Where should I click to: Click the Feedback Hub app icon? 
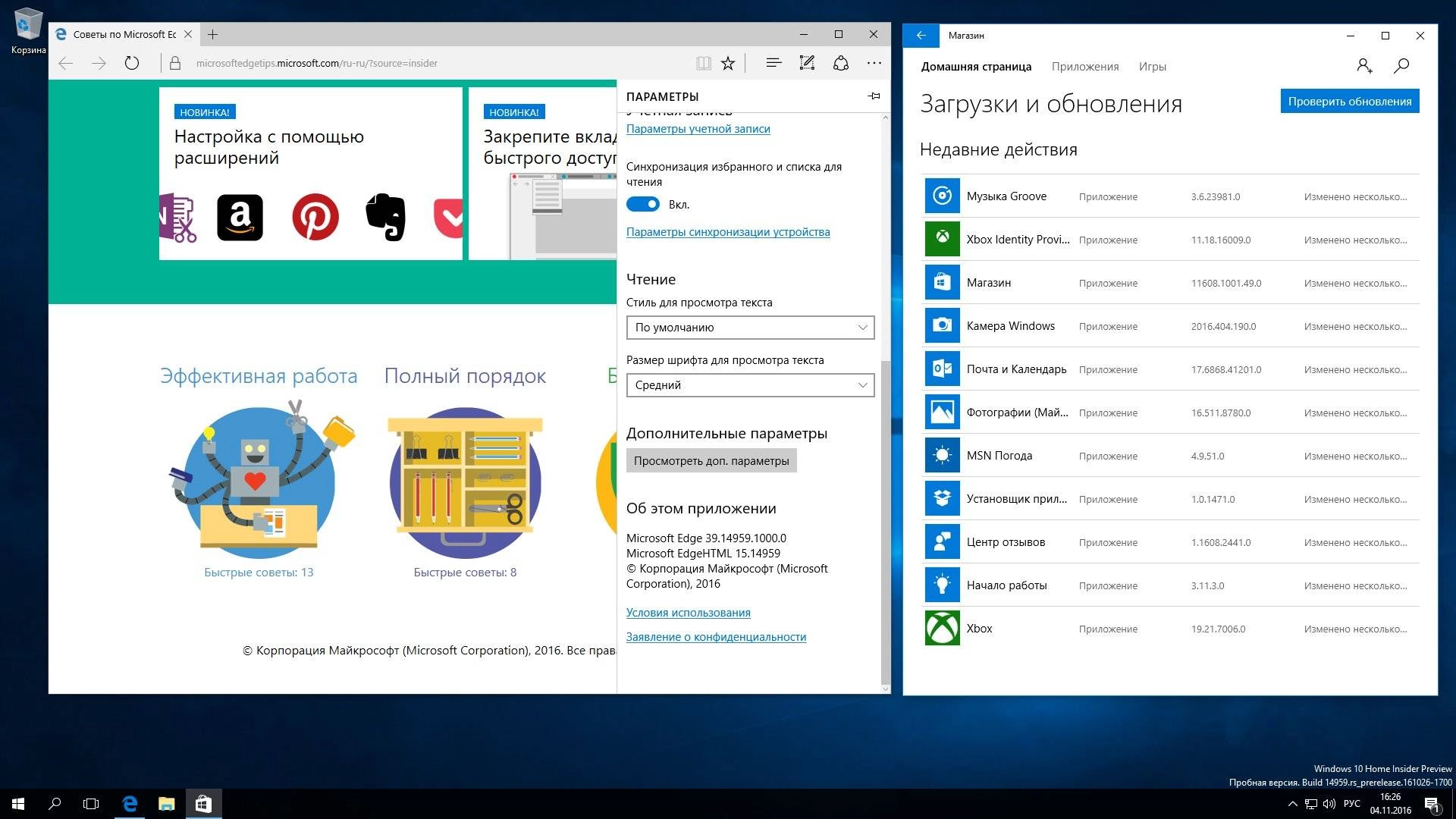pyautogui.click(x=942, y=542)
